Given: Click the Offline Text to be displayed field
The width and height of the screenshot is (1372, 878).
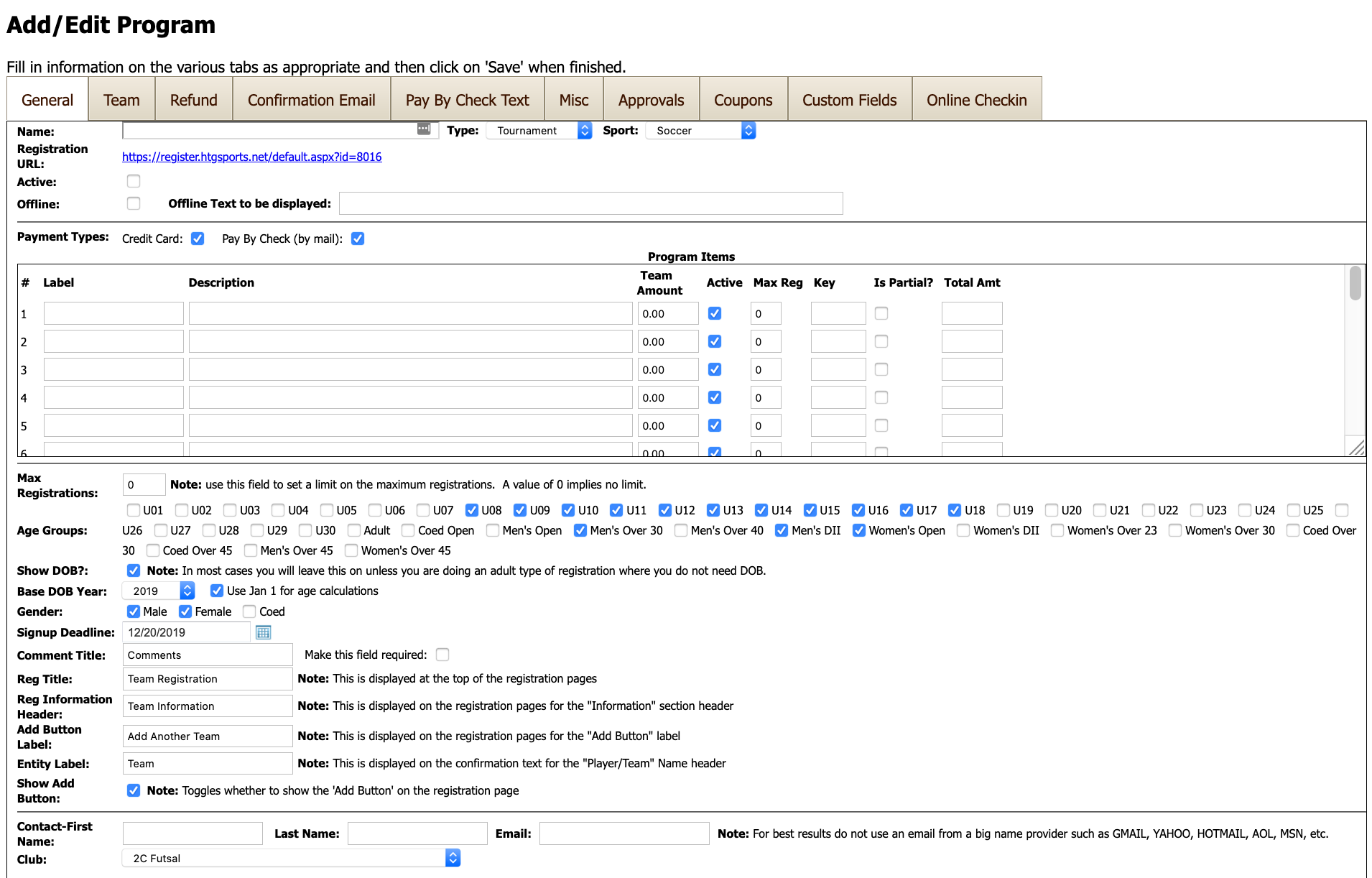Looking at the screenshot, I should click(590, 203).
